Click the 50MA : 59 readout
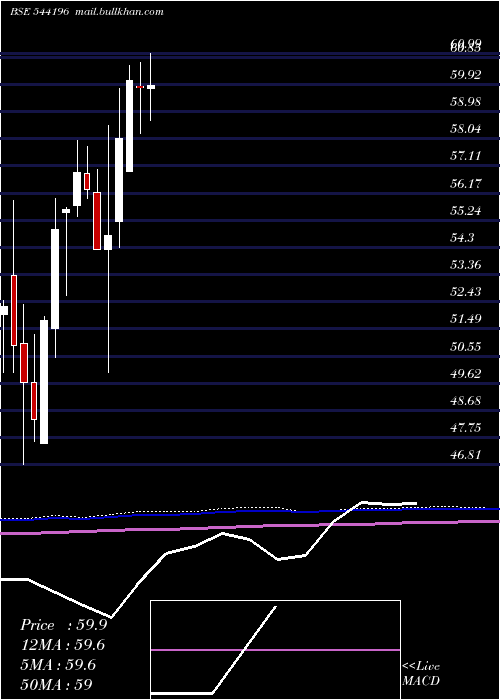 (56, 685)
